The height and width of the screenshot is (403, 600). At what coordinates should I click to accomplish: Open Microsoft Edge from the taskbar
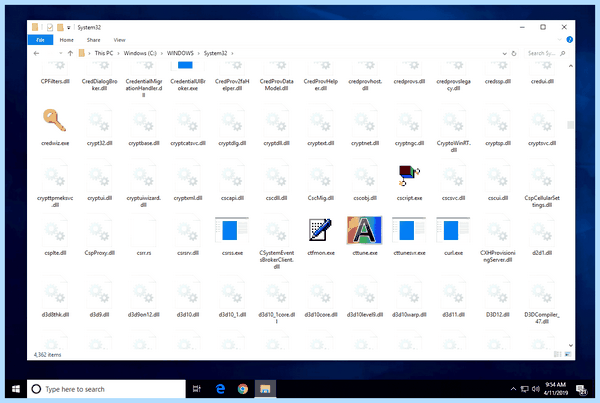(220, 389)
